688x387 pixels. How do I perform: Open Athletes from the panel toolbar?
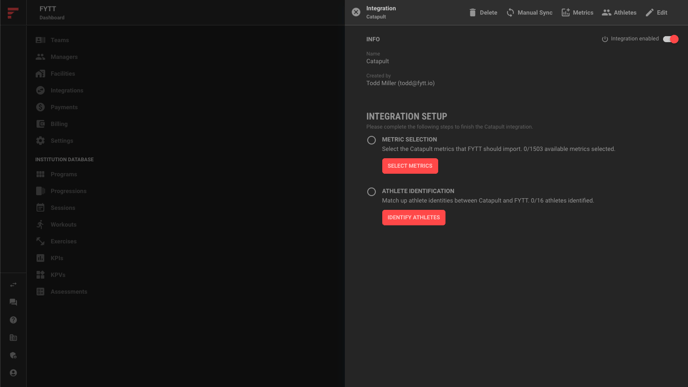click(x=619, y=13)
